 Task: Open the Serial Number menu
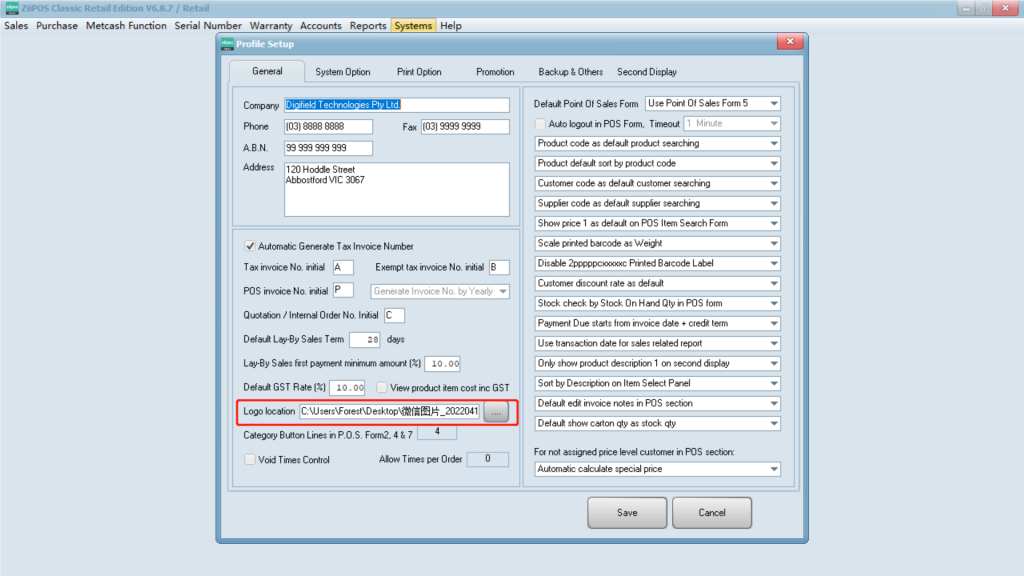tap(208, 25)
